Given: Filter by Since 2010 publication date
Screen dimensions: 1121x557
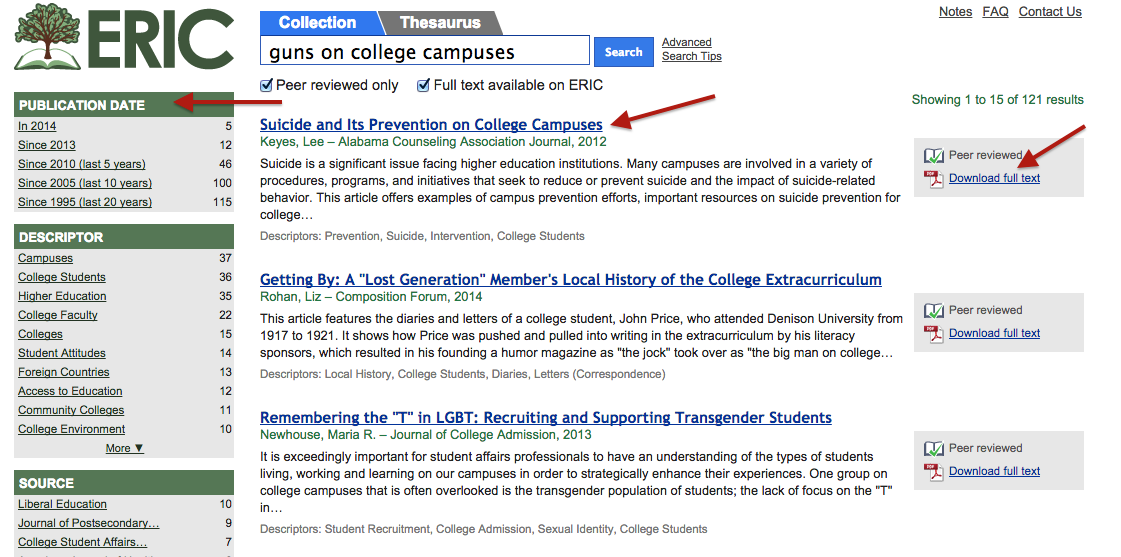Looking at the screenshot, I should coord(81,164).
